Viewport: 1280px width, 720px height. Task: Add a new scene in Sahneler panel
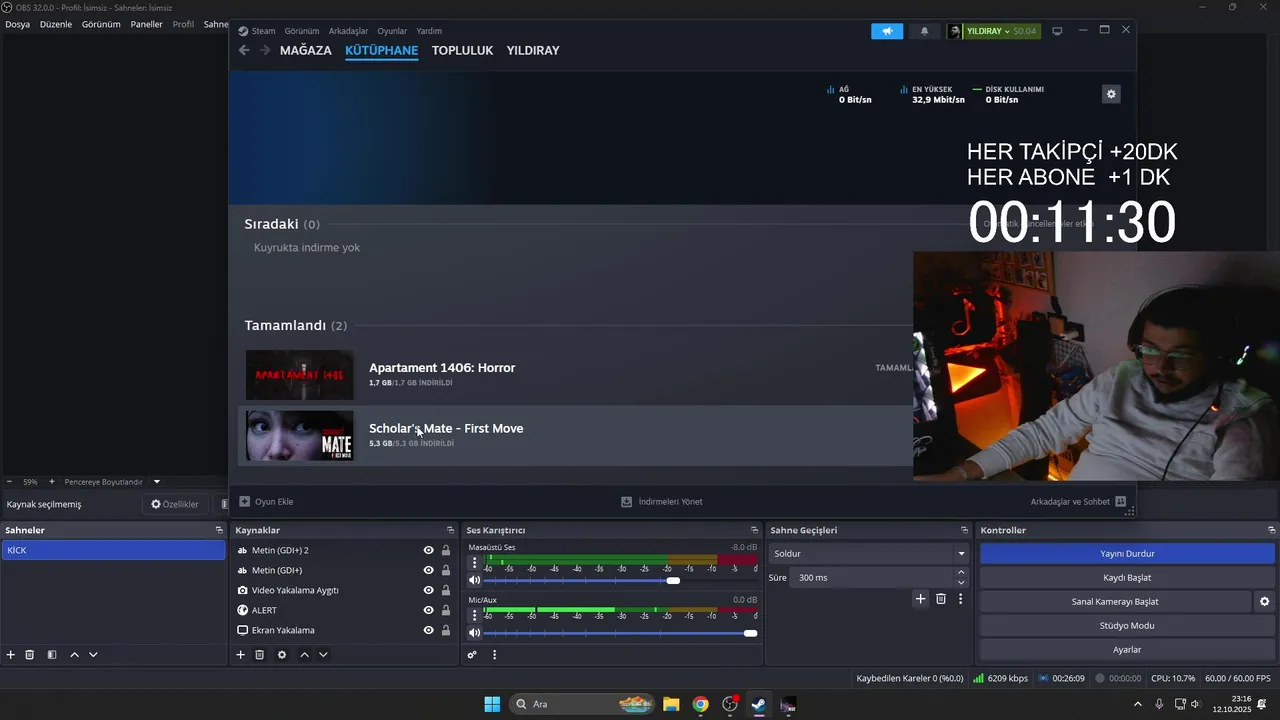click(x=11, y=655)
